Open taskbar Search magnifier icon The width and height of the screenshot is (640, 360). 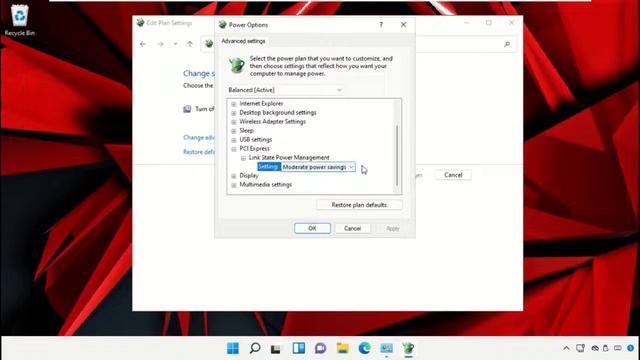(x=255, y=348)
